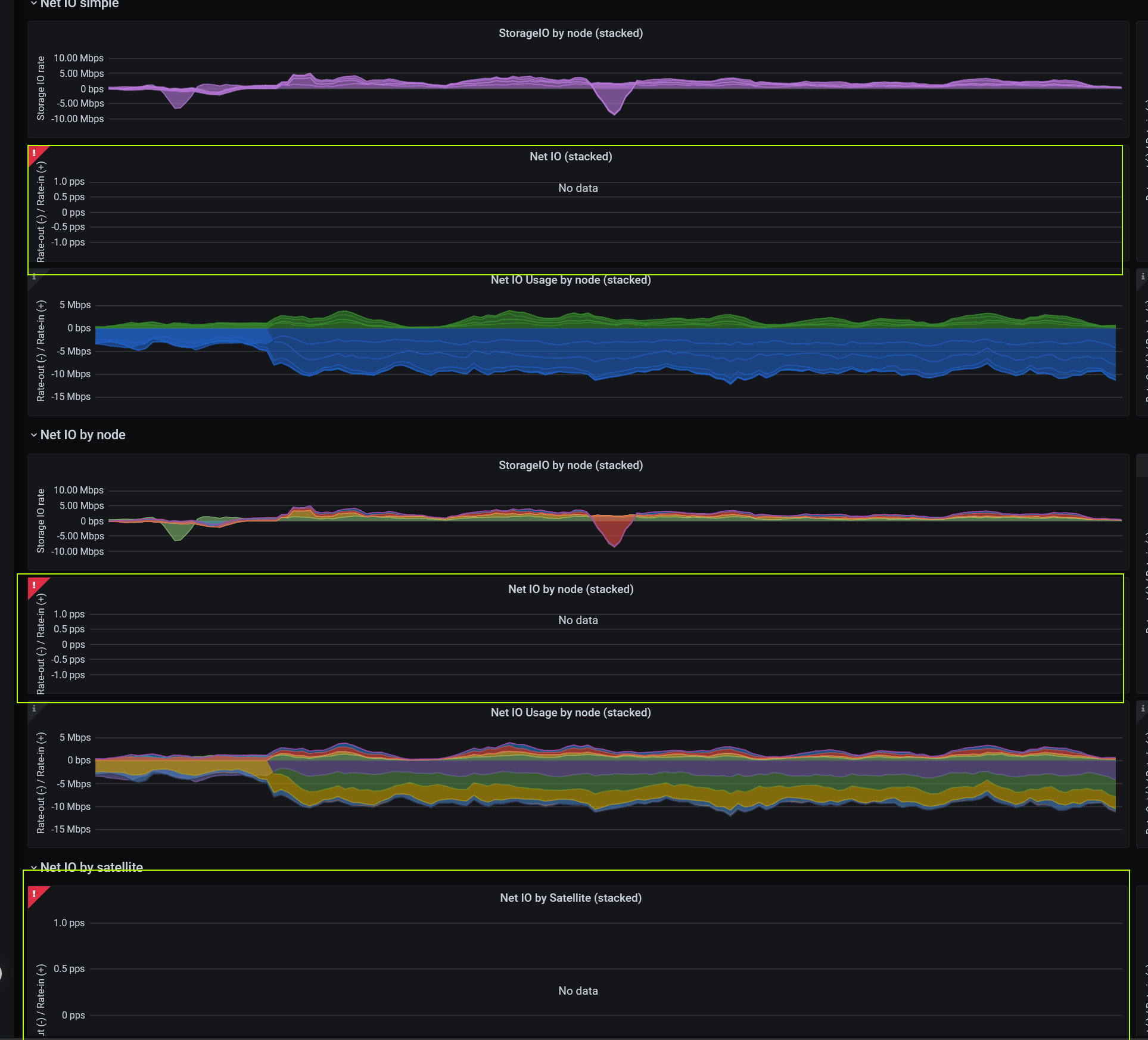Click the info icon on the right-edge panel in Net IO simple row
Screen dimensions: 1148x1040
tap(1143, 277)
